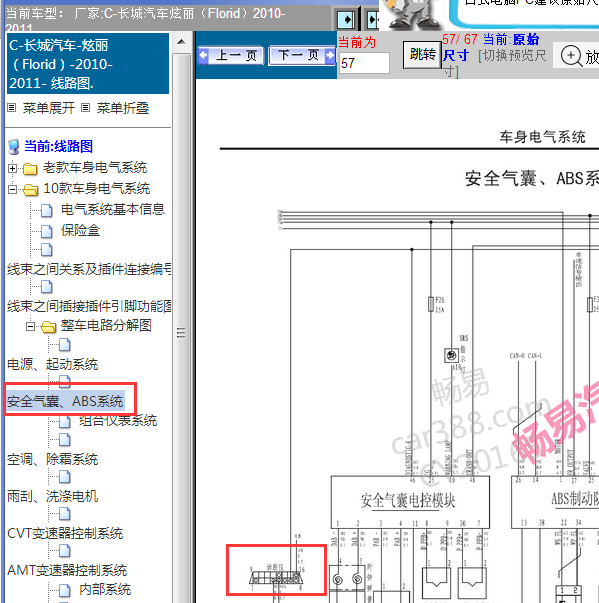Image resolution: width=599 pixels, height=603 pixels.
Task: Click the 菜单折叠 small box icon
Action: pos(85,108)
